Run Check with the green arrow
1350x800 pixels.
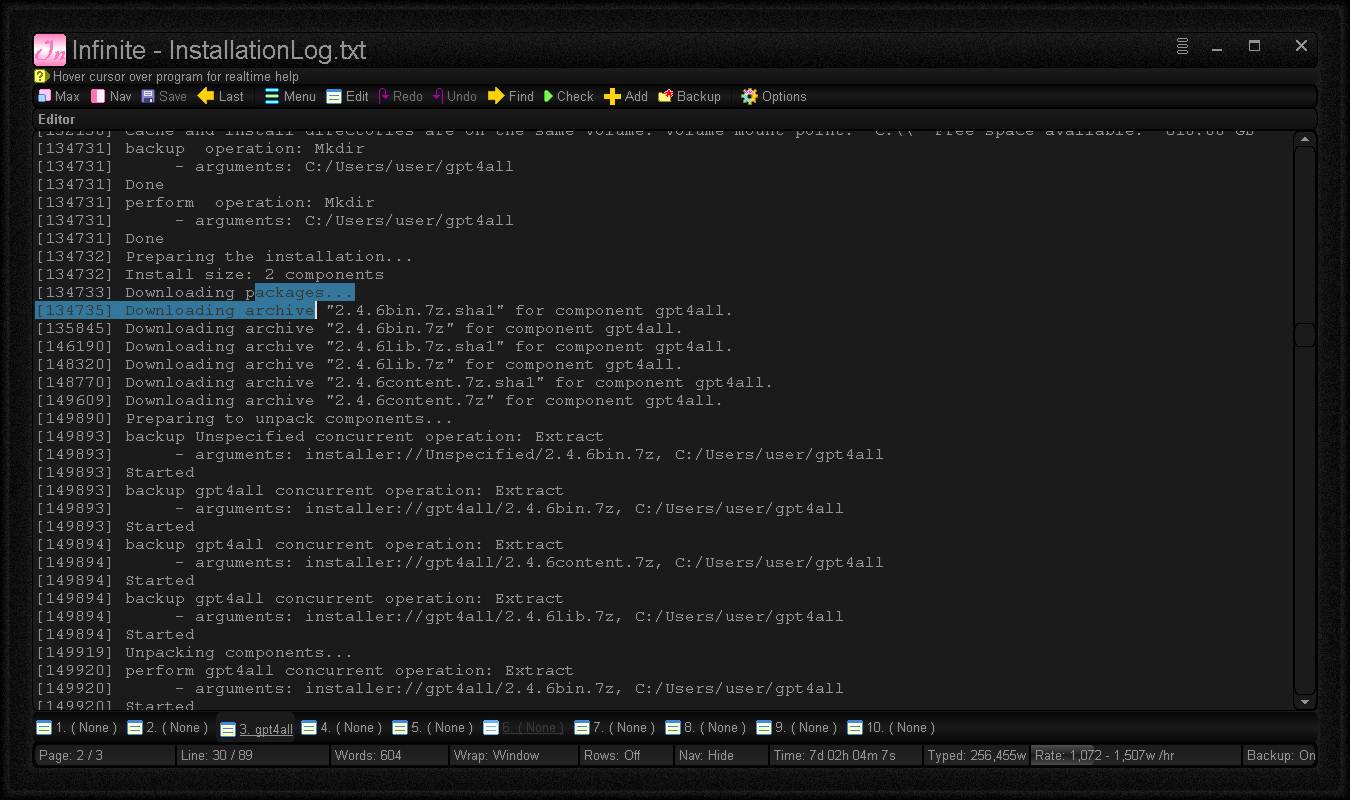tap(568, 96)
